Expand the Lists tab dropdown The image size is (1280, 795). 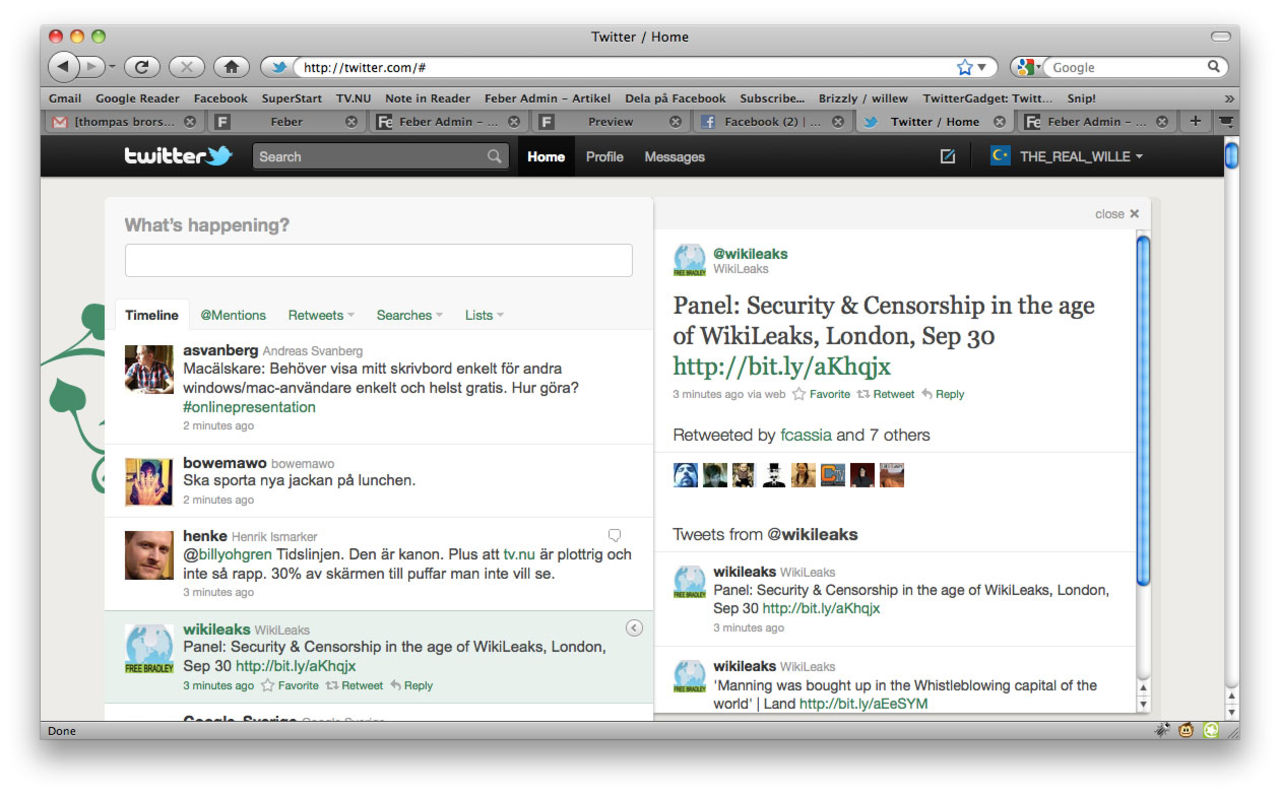[500, 316]
